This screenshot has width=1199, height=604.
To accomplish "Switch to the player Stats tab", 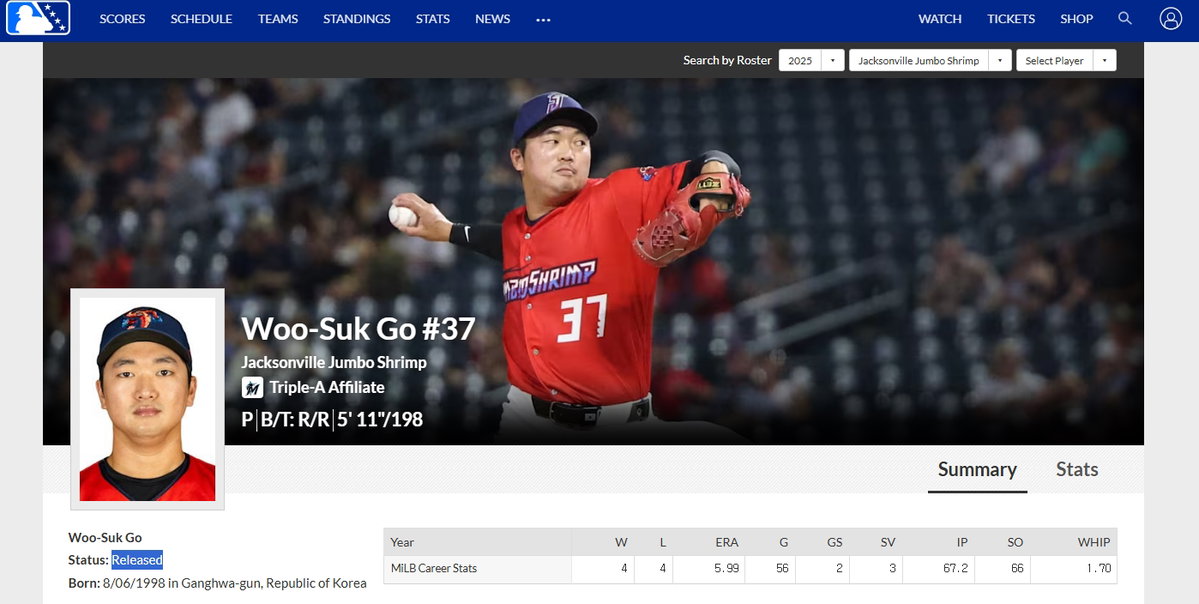I will [x=1077, y=469].
